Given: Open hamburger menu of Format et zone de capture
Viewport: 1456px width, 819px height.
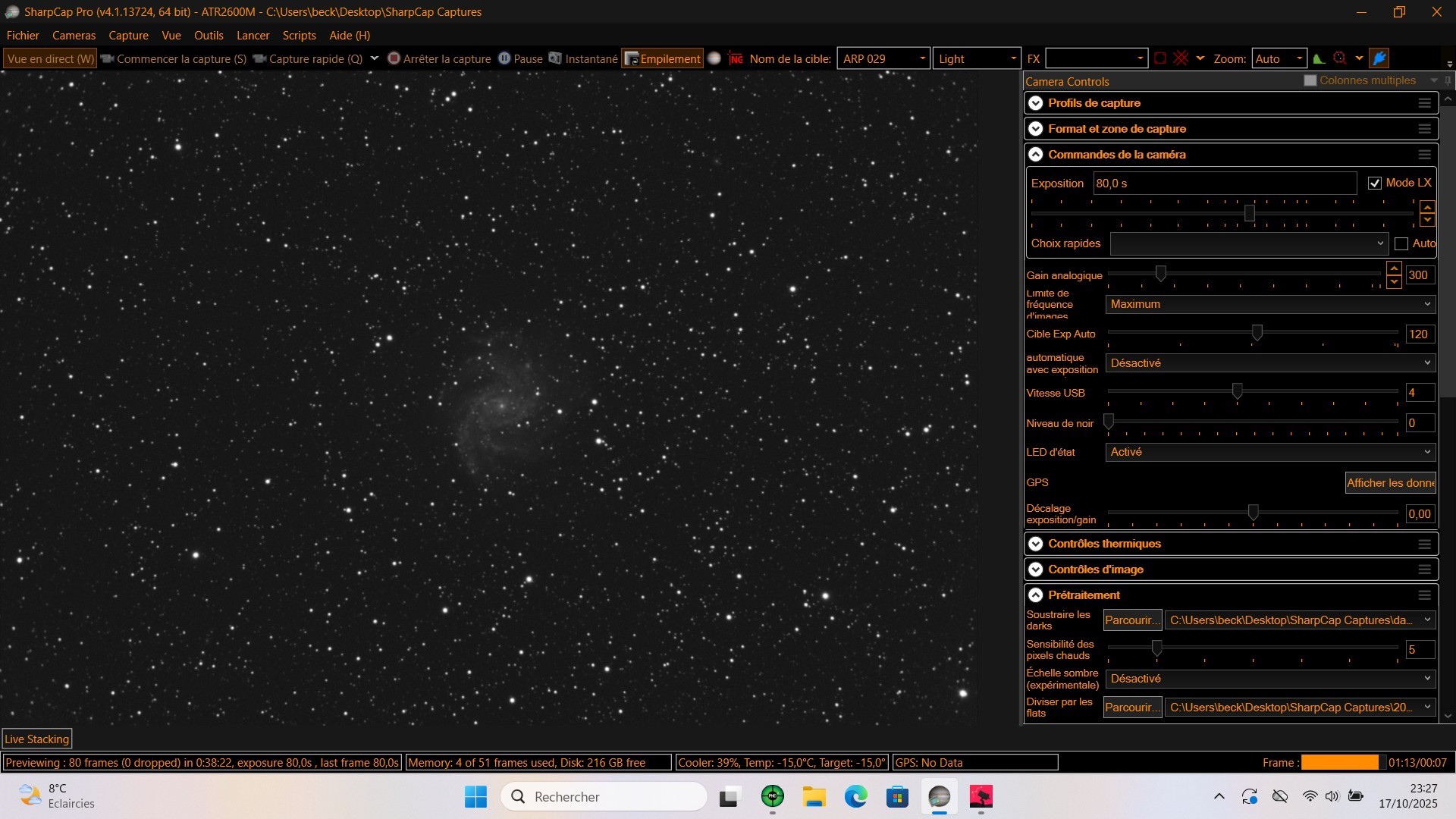Looking at the screenshot, I should pos(1425,129).
